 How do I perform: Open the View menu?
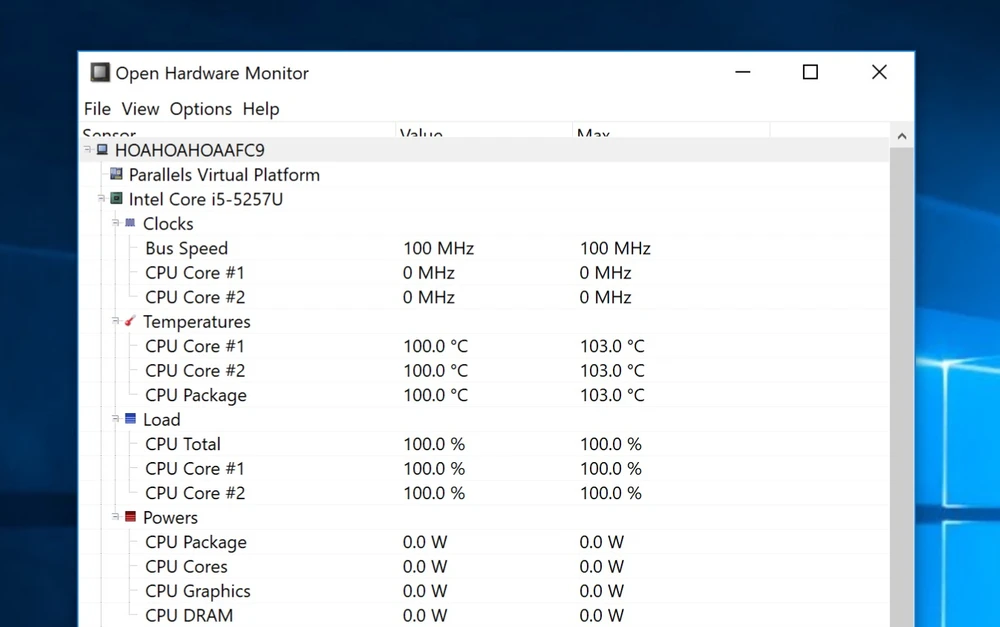pyautogui.click(x=140, y=109)
